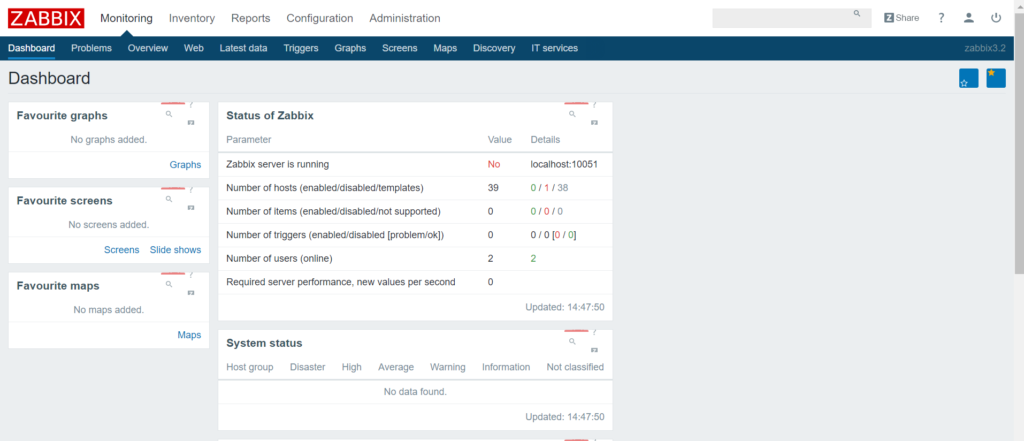Click the 'Status of Zabbix' widget title
This screenshot has width=1024, height=441.
270,116
